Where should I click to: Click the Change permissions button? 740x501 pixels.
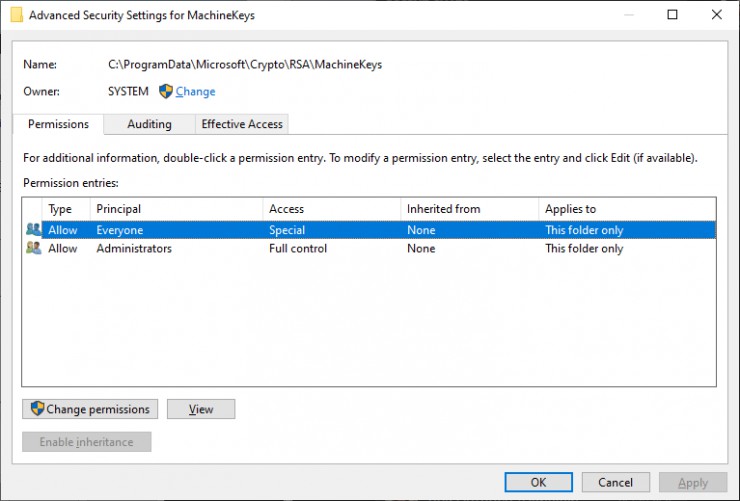90,409
